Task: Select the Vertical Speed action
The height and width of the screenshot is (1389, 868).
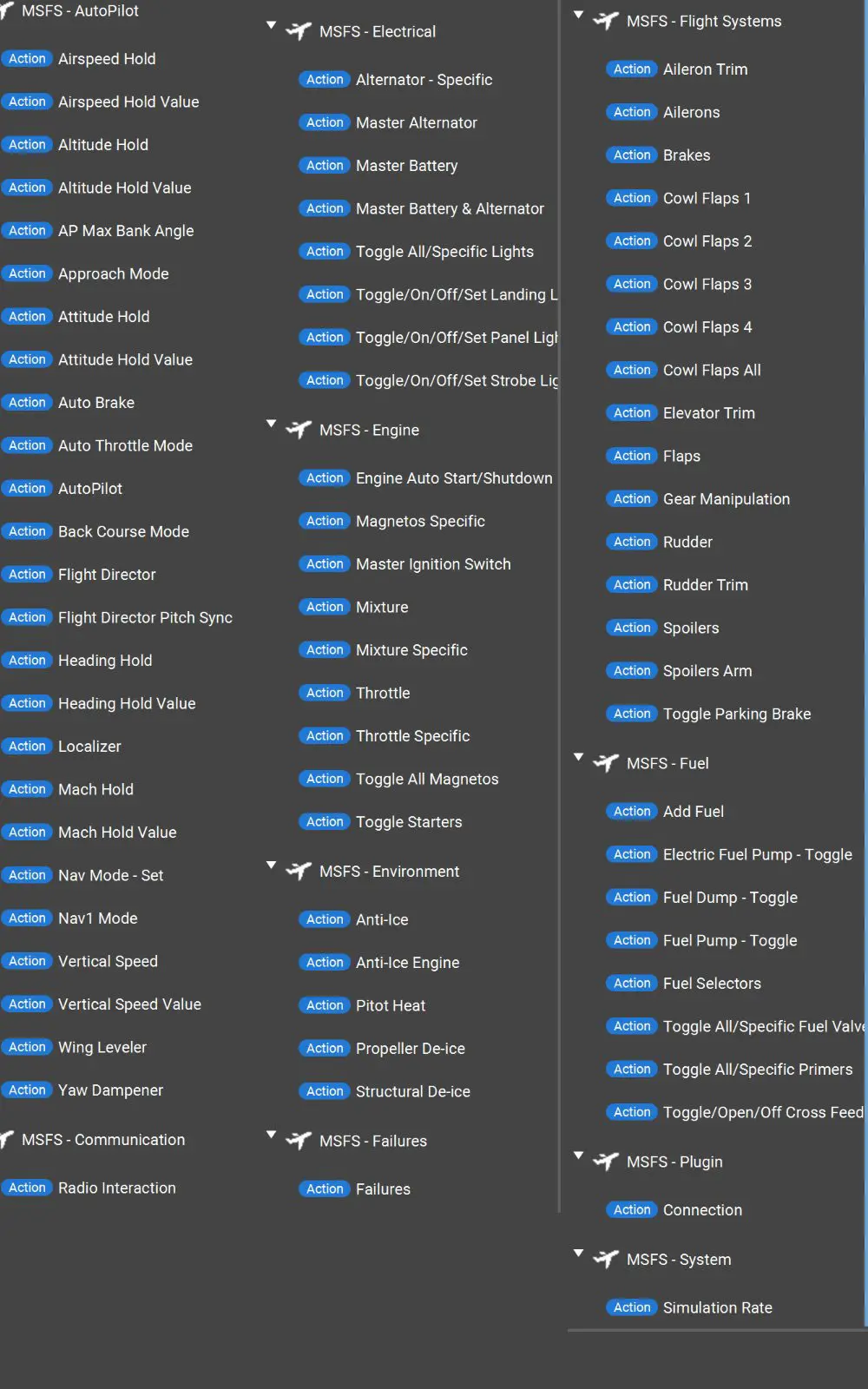Action: 108,962
